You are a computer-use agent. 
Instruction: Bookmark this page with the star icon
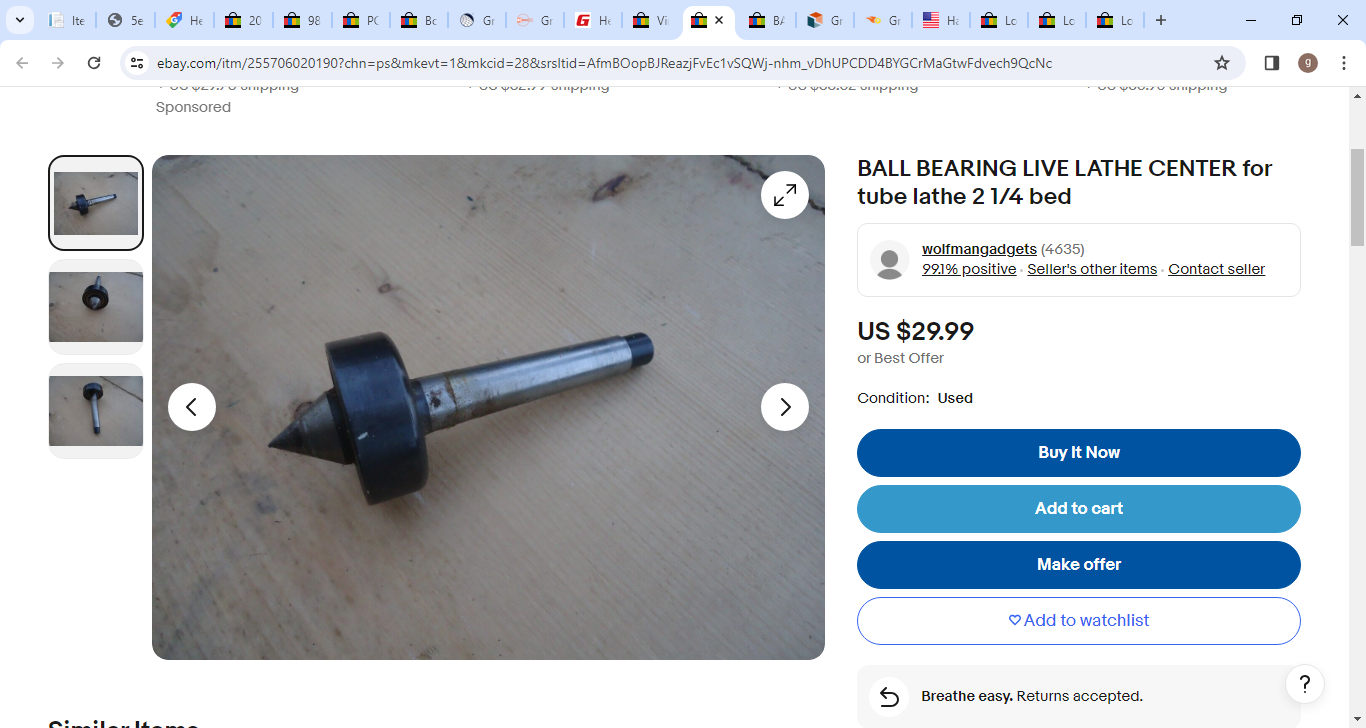click(x=1222, y=63)
